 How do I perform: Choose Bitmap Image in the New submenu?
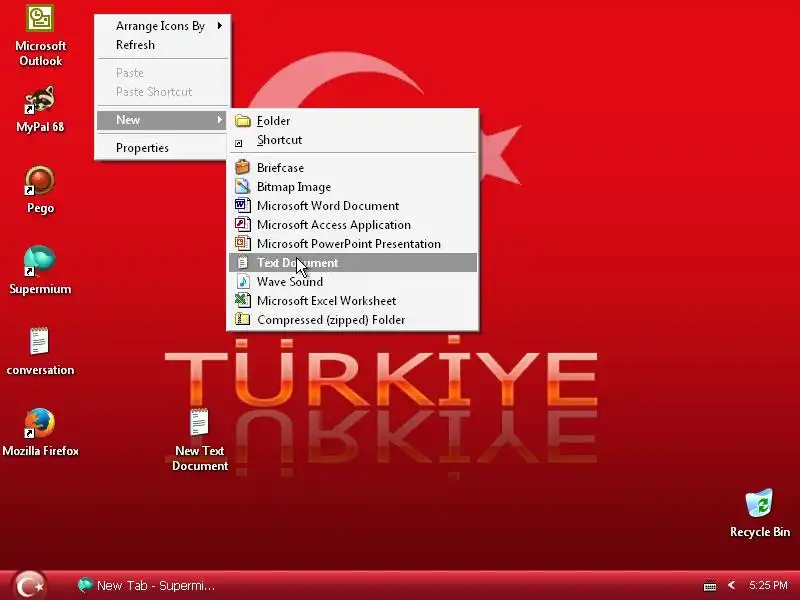pyautogui.click(x=353, y=187)
